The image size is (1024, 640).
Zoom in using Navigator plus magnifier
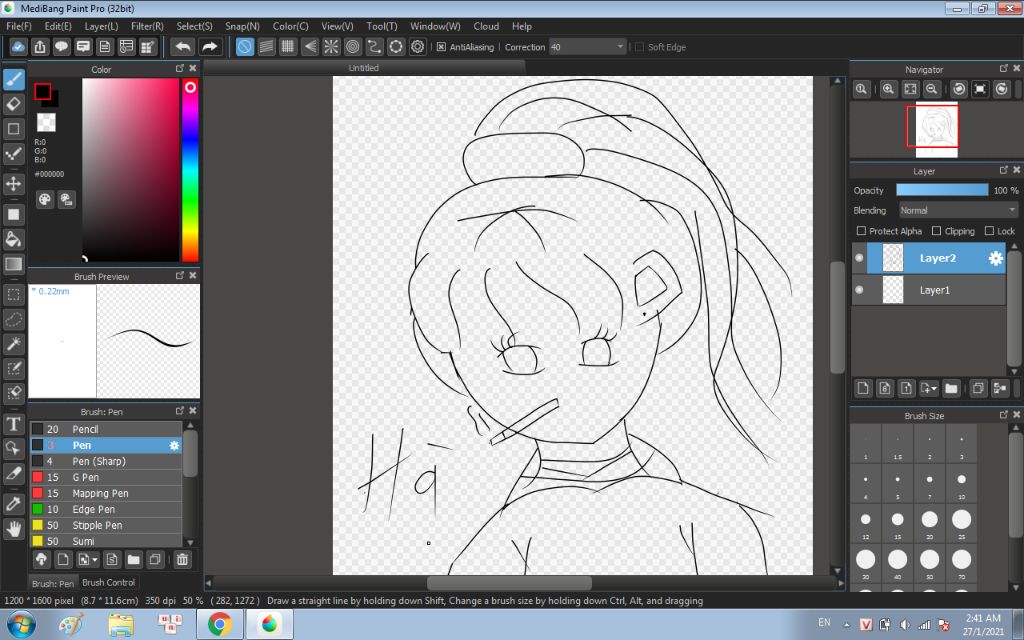pyautogui.click(x=888, y=89)
